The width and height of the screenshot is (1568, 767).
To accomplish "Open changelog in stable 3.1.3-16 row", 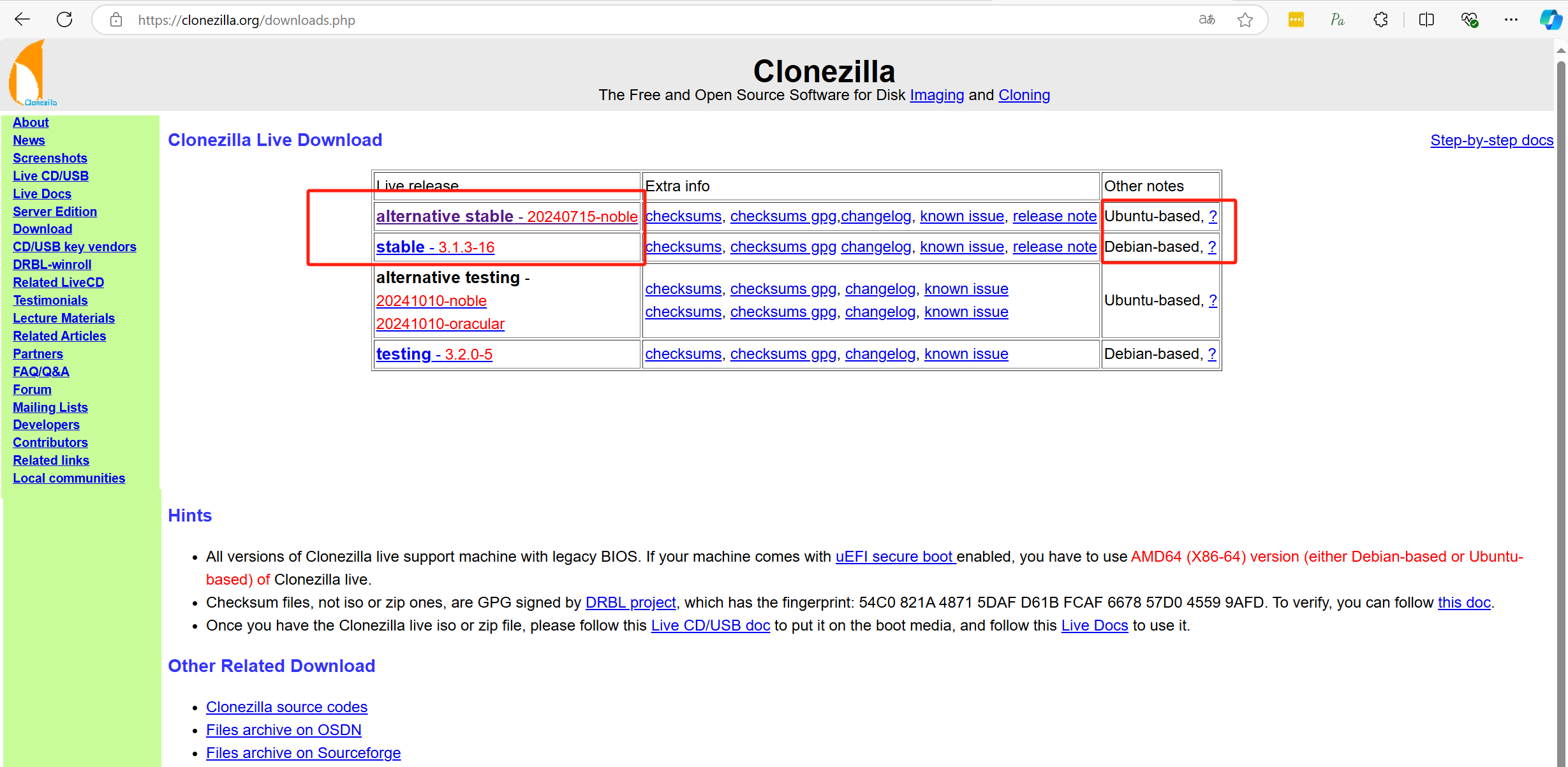I will coord(876,247).
